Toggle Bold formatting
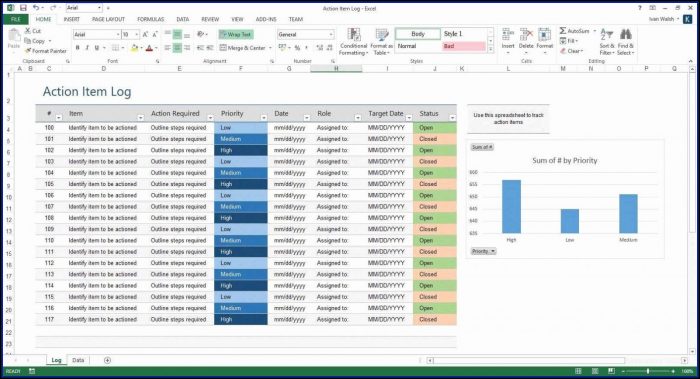 [78, 48]
